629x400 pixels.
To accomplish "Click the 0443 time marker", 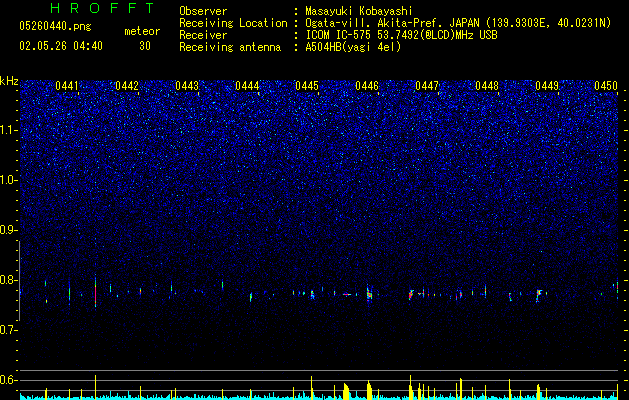I will 187,86.
